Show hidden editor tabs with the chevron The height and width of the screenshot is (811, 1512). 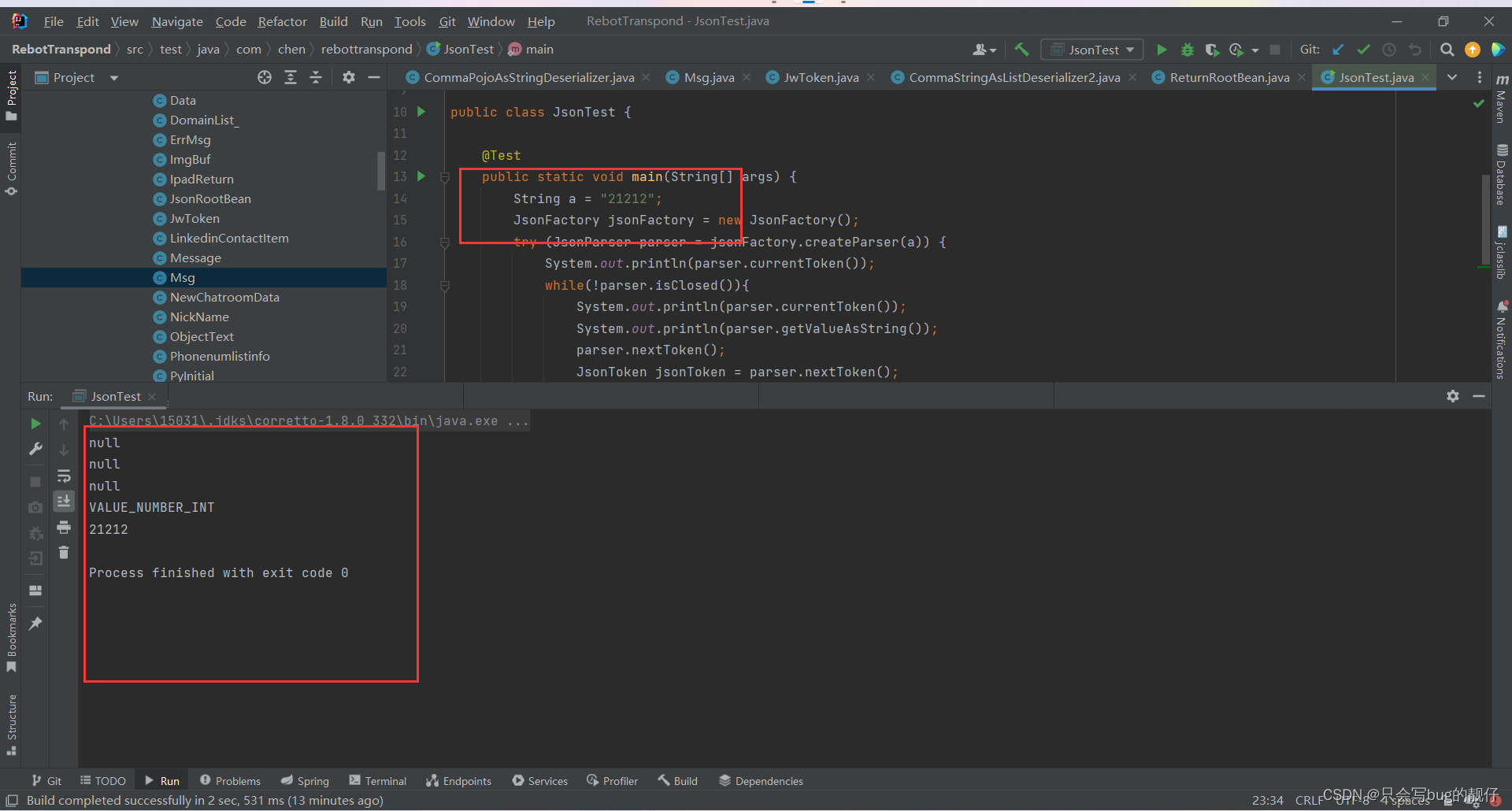[x=1451, y=77]
